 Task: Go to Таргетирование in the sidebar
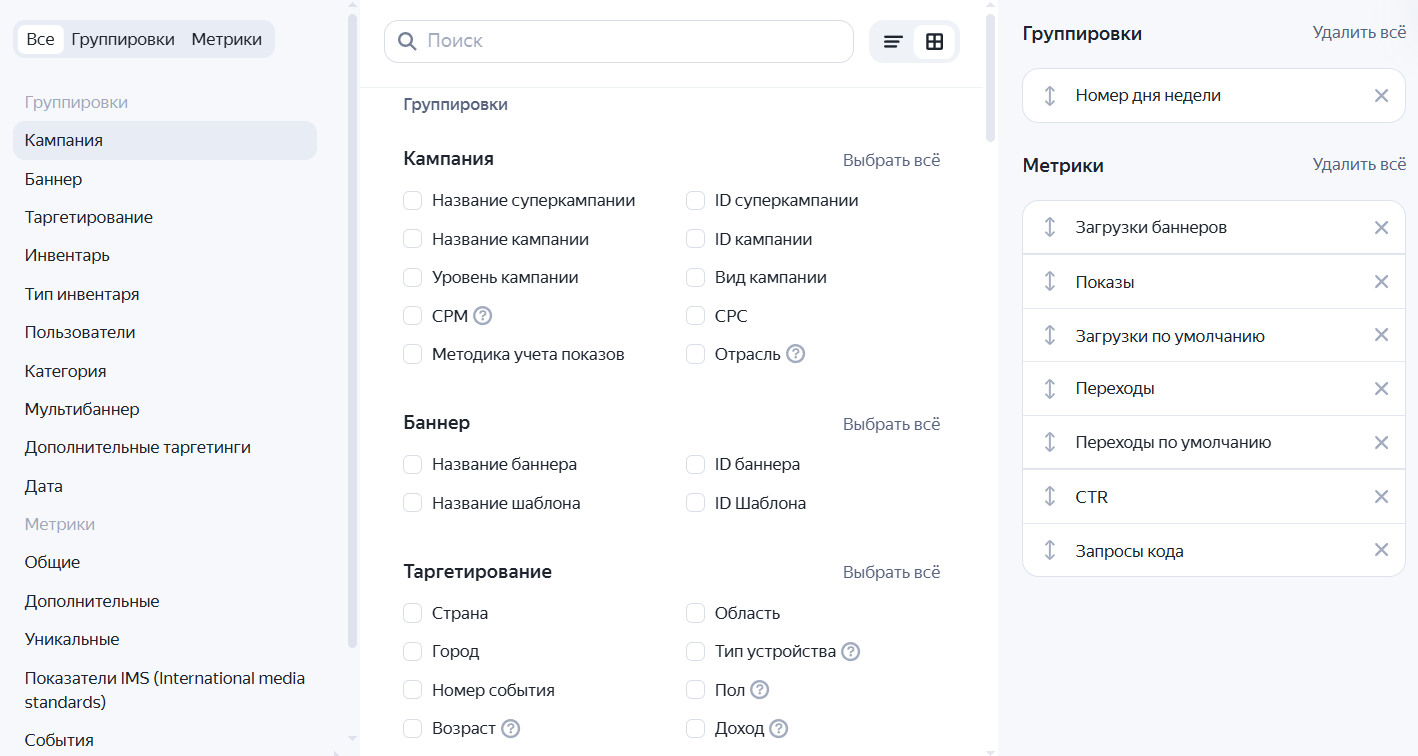(x=89, y=217)
